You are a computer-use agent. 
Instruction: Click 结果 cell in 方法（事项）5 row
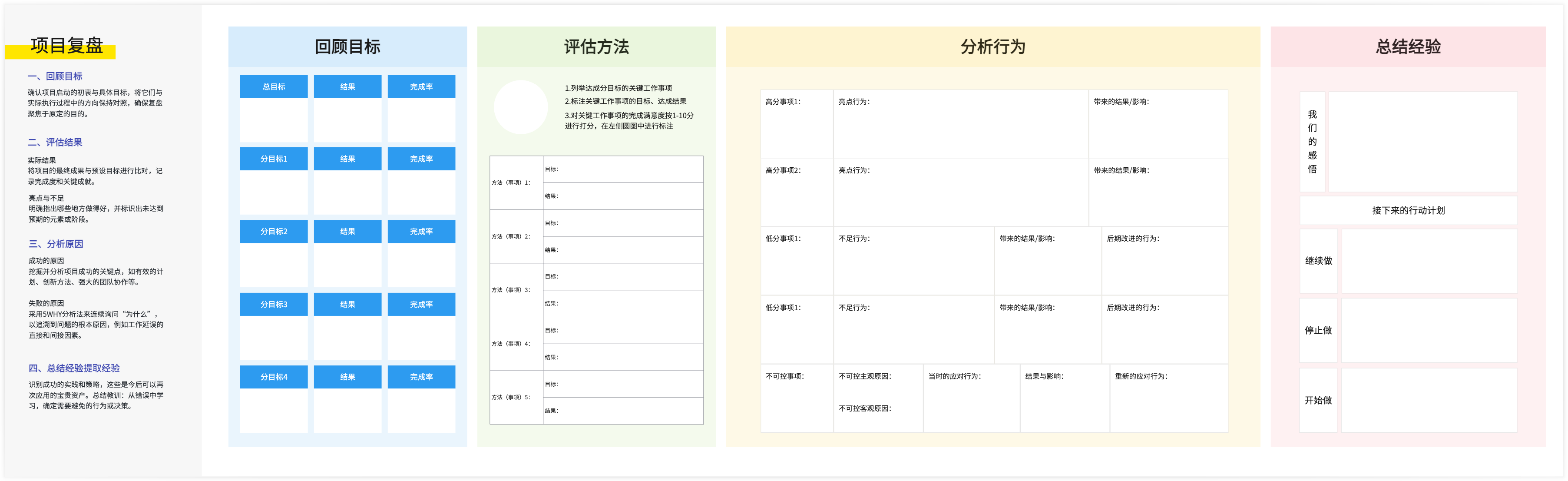tap(623, 411)
